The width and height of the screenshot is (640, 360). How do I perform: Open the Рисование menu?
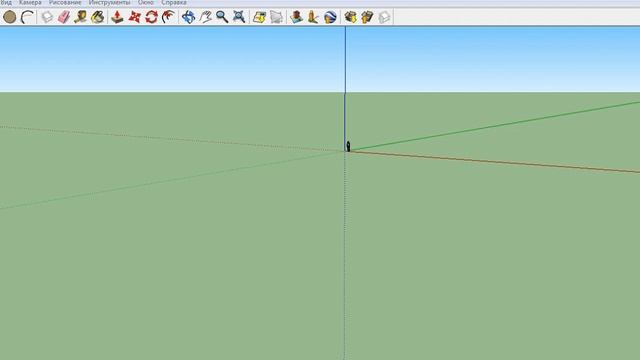[65, 2]
